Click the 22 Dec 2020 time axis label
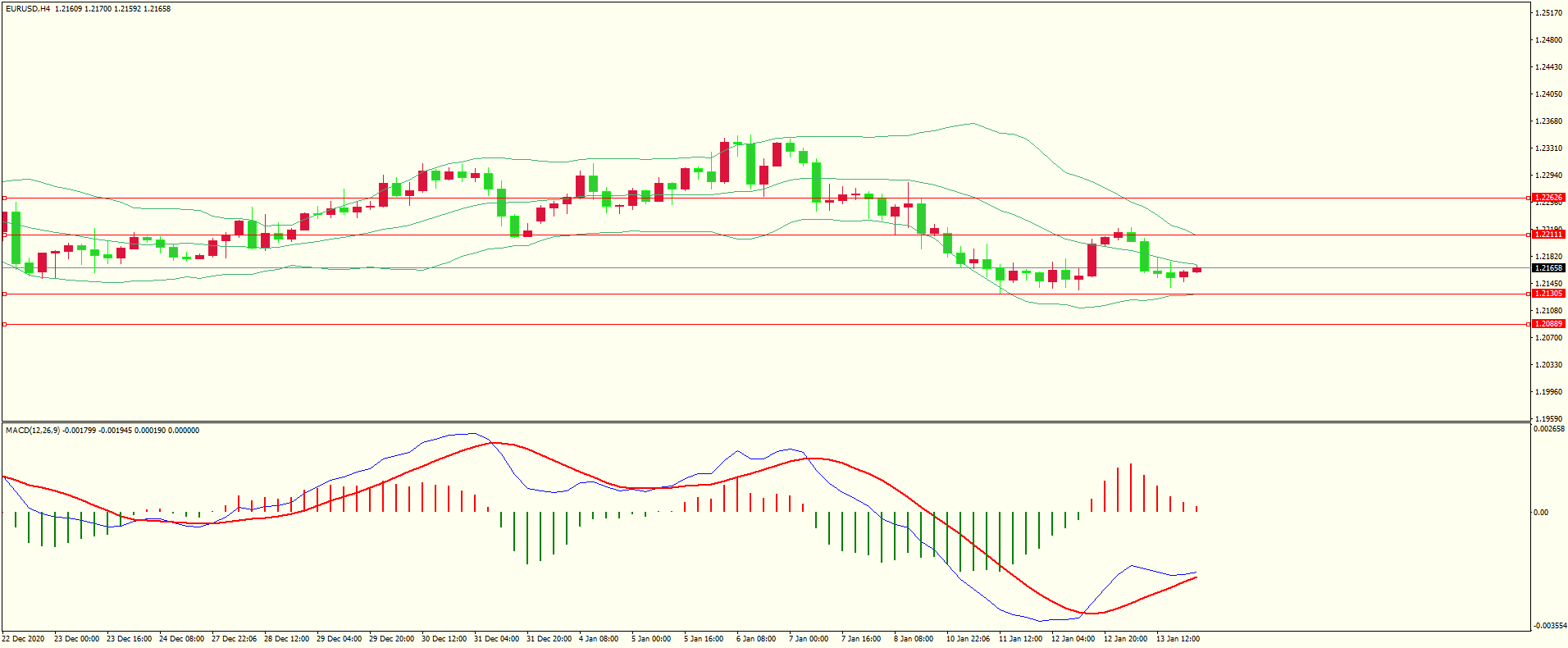 (x=24, y=638)
